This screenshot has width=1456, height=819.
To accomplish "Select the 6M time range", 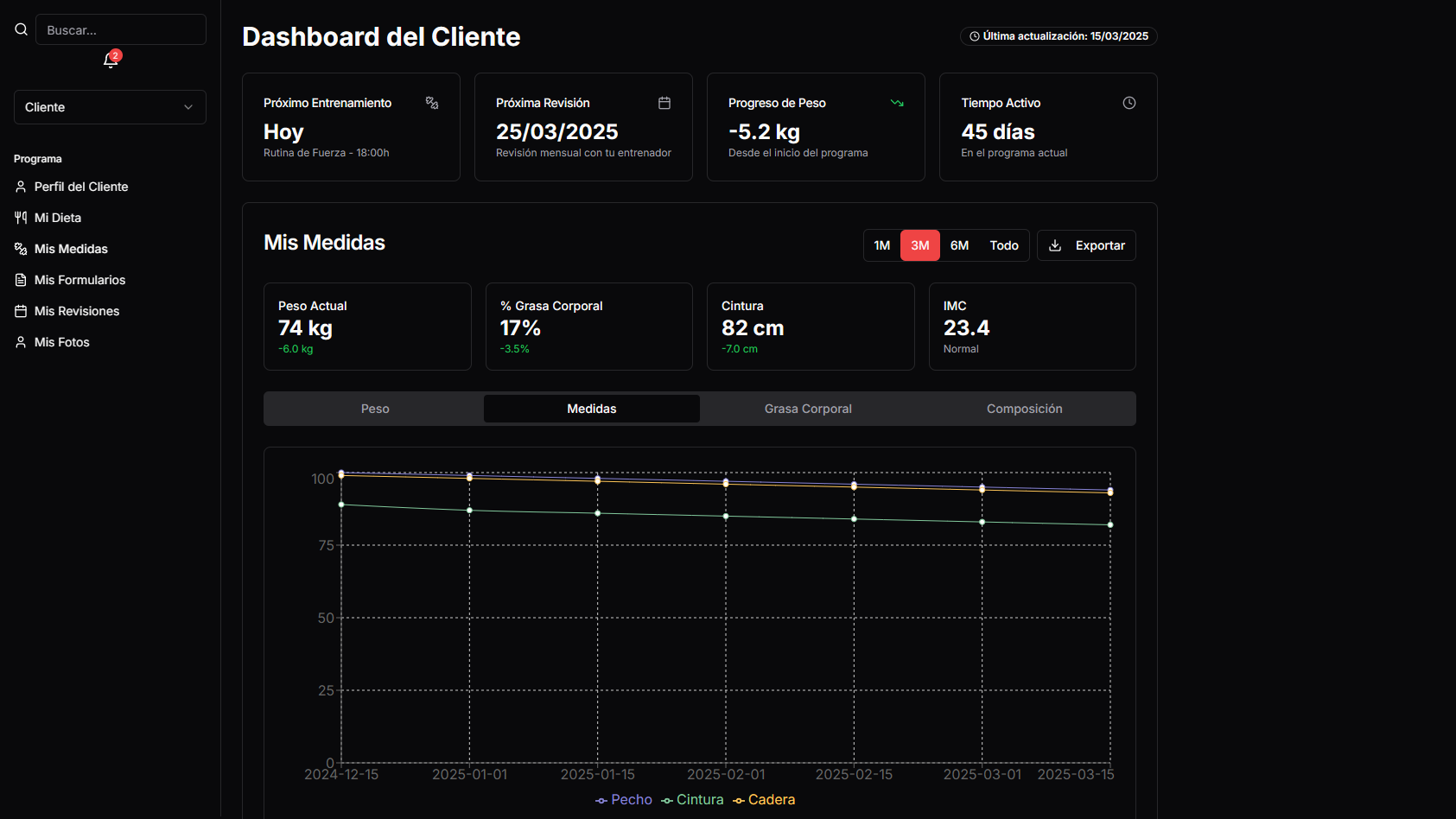I will [959, 245].
